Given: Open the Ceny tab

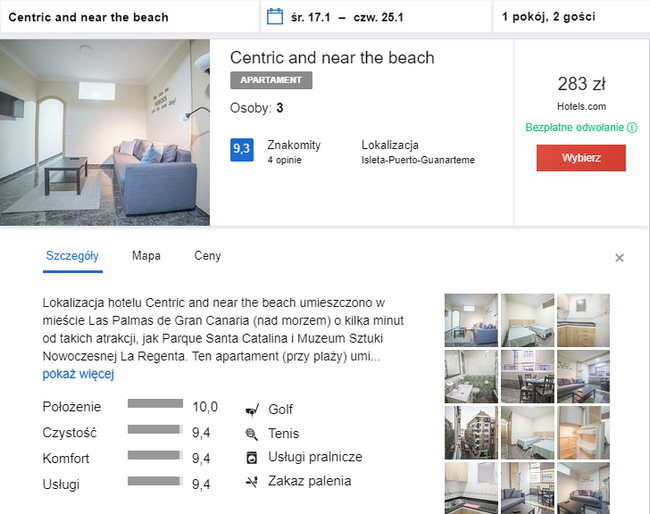Looking at the screenshot, I should pyautogui.click(x=207, y=256).
